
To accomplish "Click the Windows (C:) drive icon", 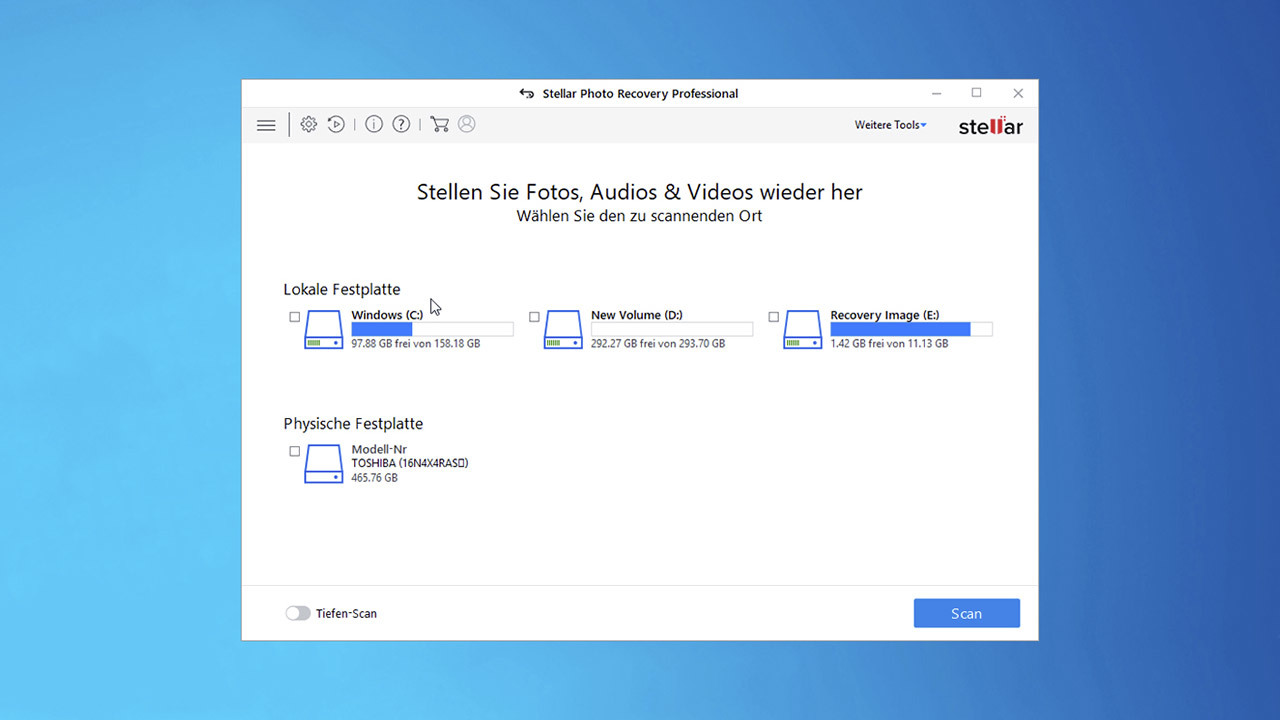I will [x=324, y=329].
